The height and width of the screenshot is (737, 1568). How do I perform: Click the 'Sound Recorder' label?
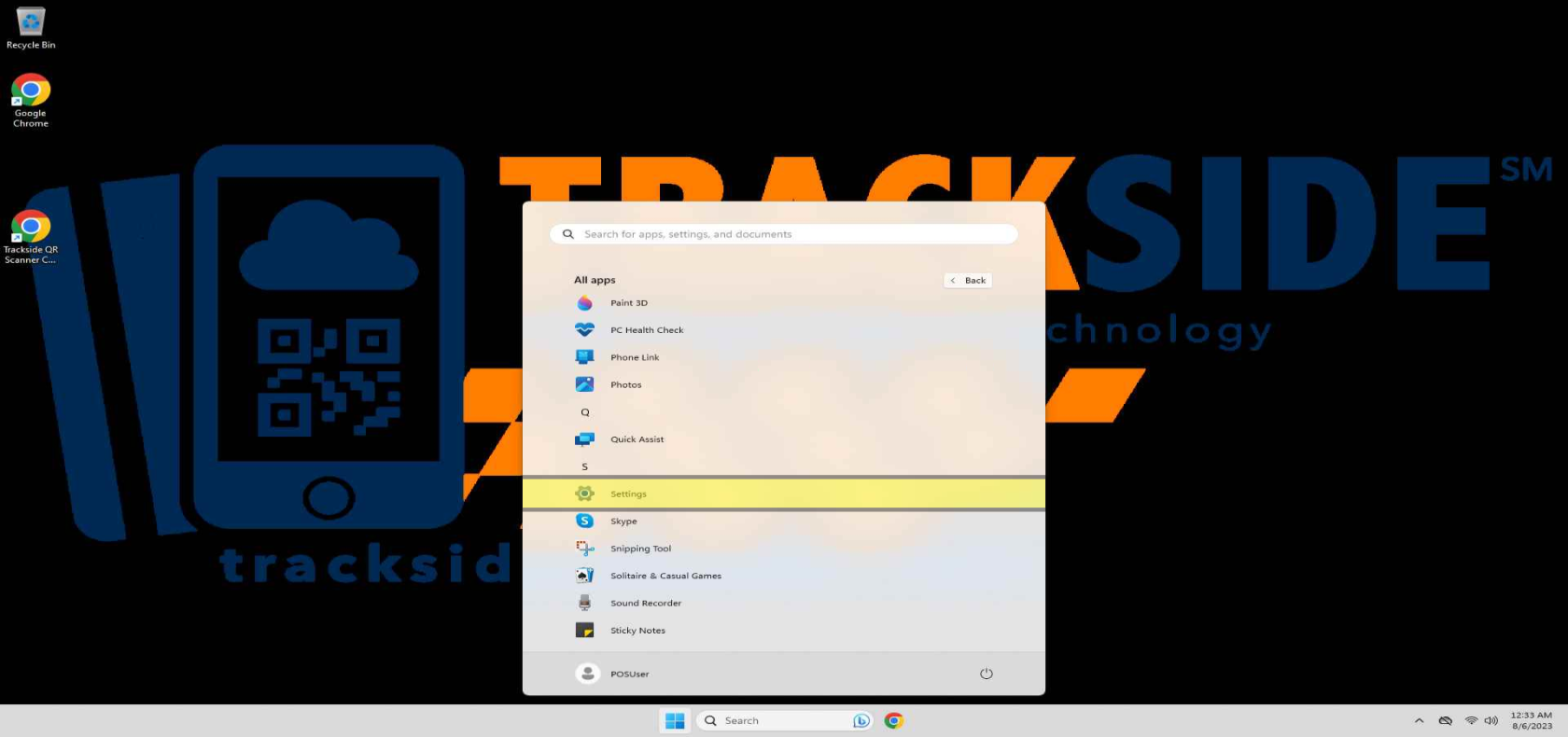[x=646, y=603]
